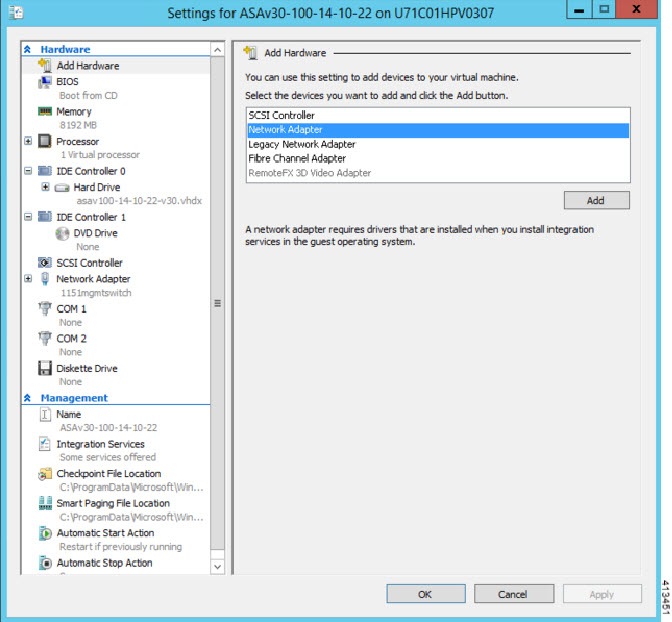Image resolution: width=672 pixels, height=622 pixels.
Task: Collapse the IDE Controller 0 node
Action: 28,171
